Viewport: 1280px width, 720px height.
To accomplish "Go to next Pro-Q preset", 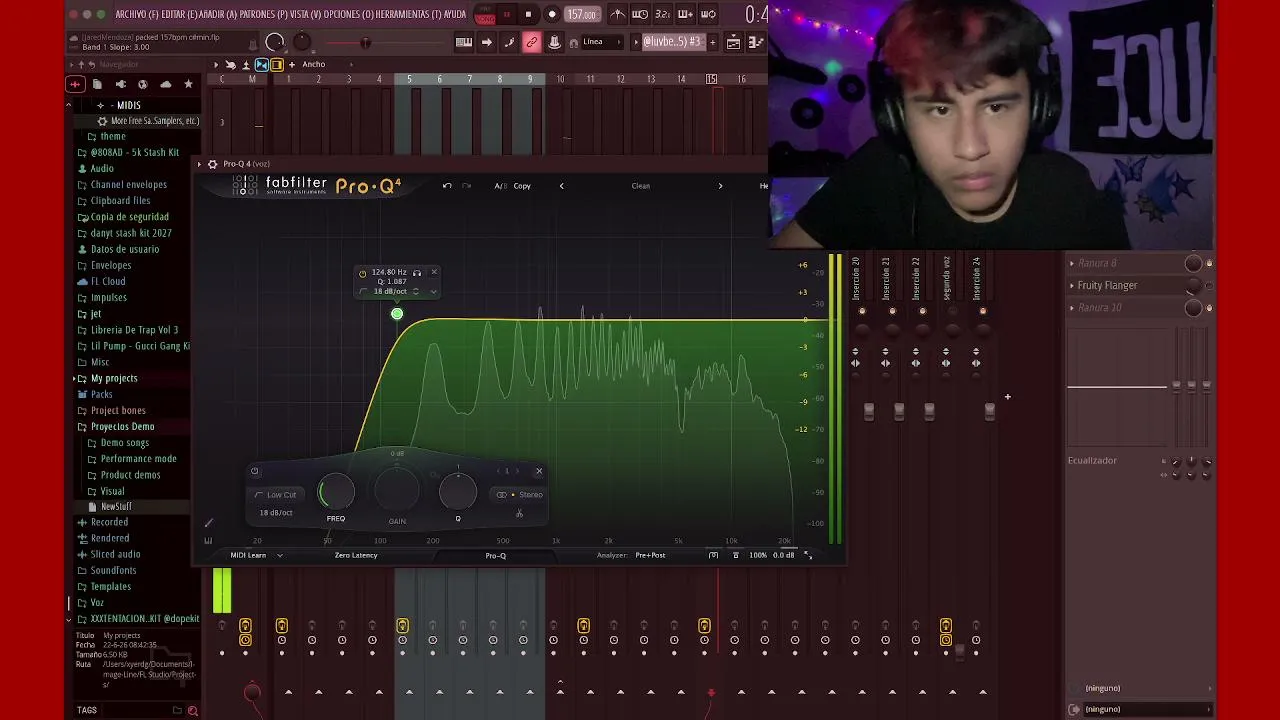I will point(720,186).
